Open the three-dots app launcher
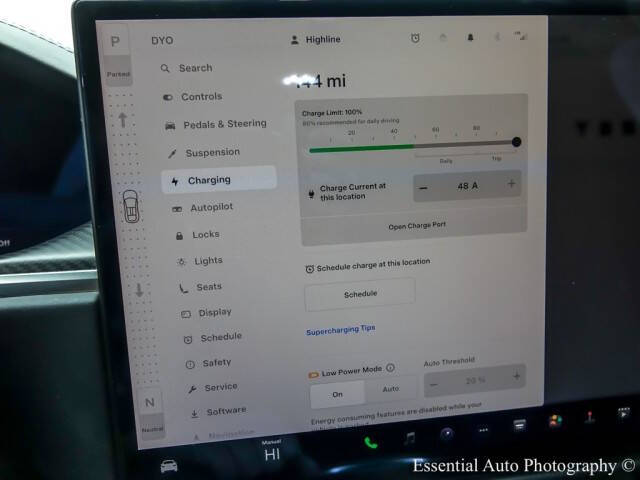This screenshot has height=480, width=640. pos(483,430)
